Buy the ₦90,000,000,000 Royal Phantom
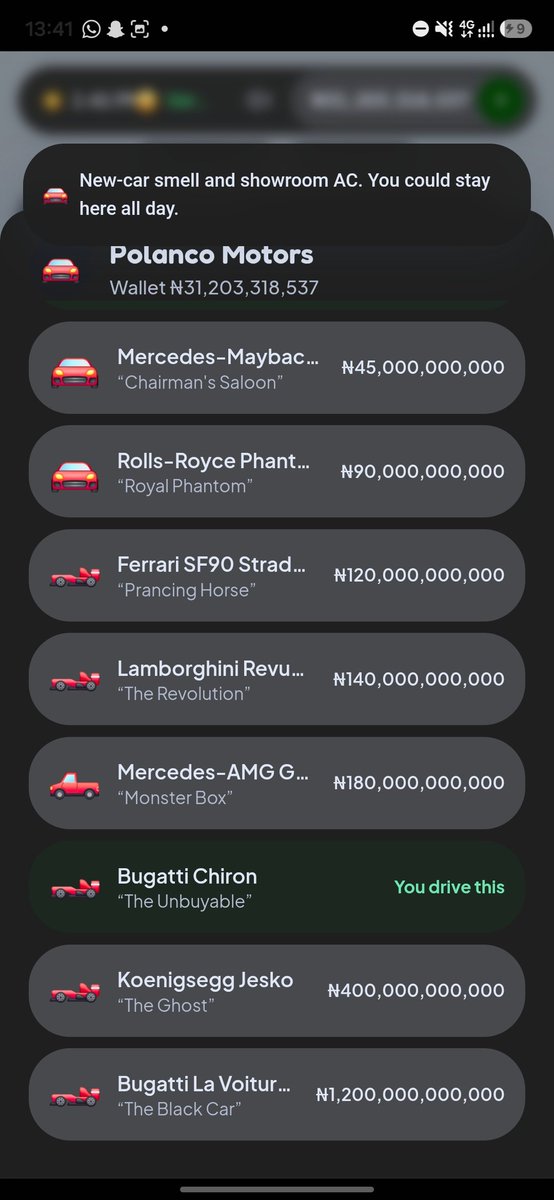The height and width of the screenshot is (1200, 554). click(277, 472)
